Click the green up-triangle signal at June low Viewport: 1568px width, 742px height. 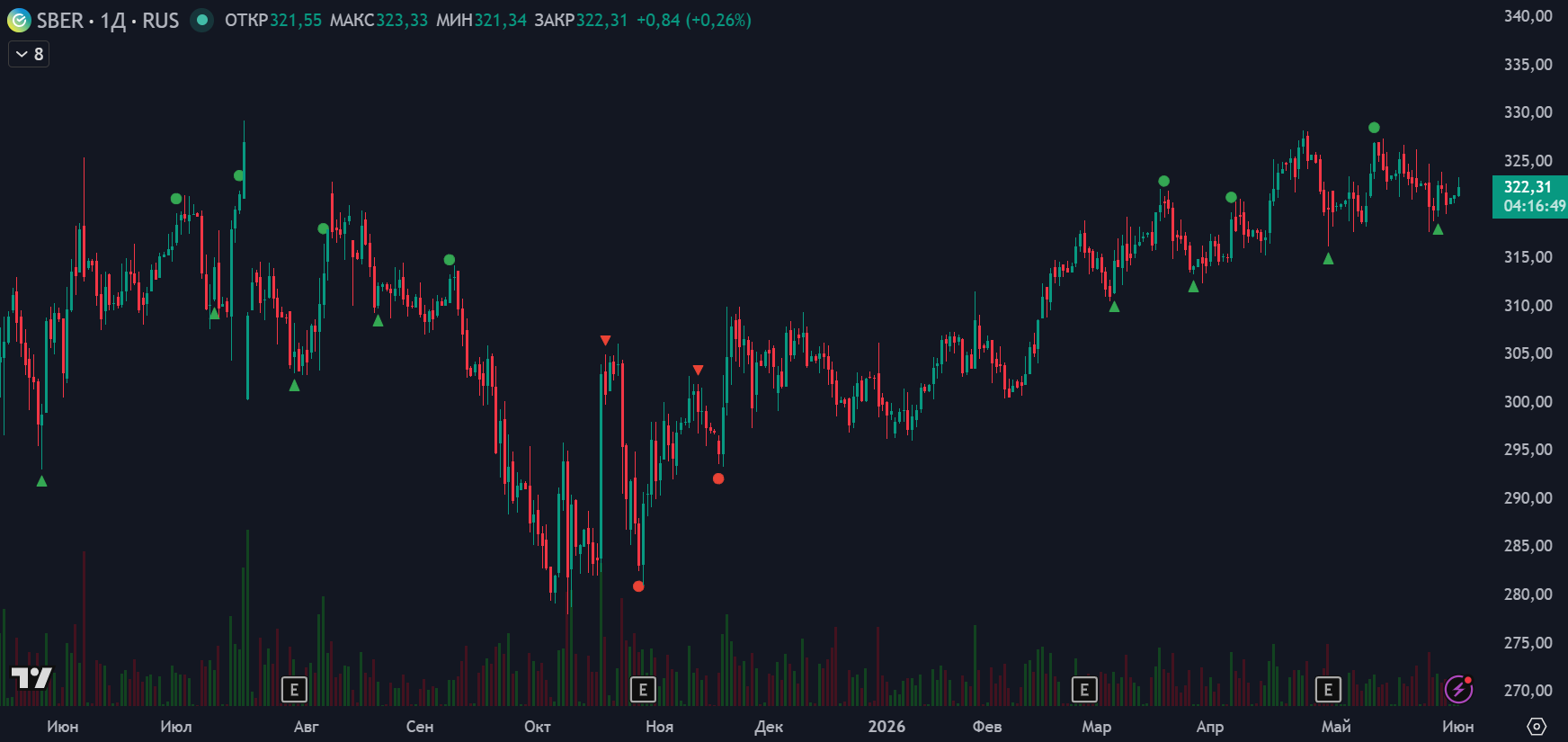41,481
